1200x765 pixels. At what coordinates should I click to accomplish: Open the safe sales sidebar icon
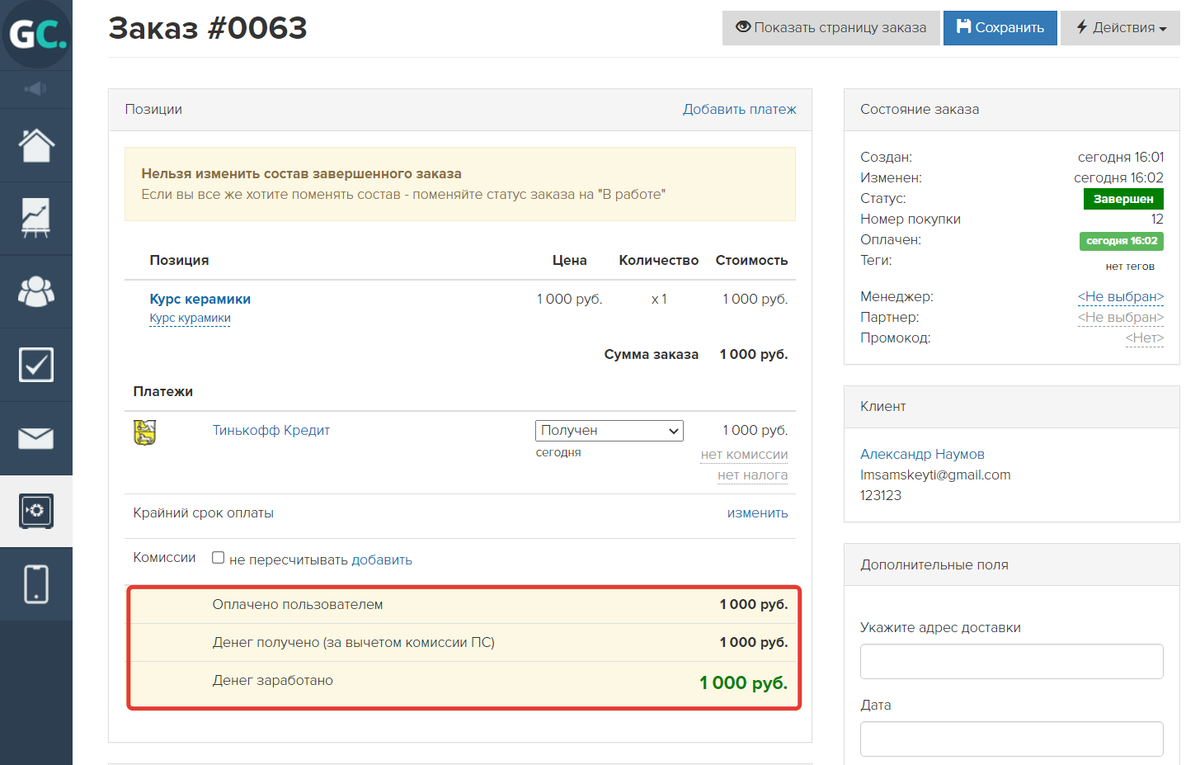click(36, 511)
